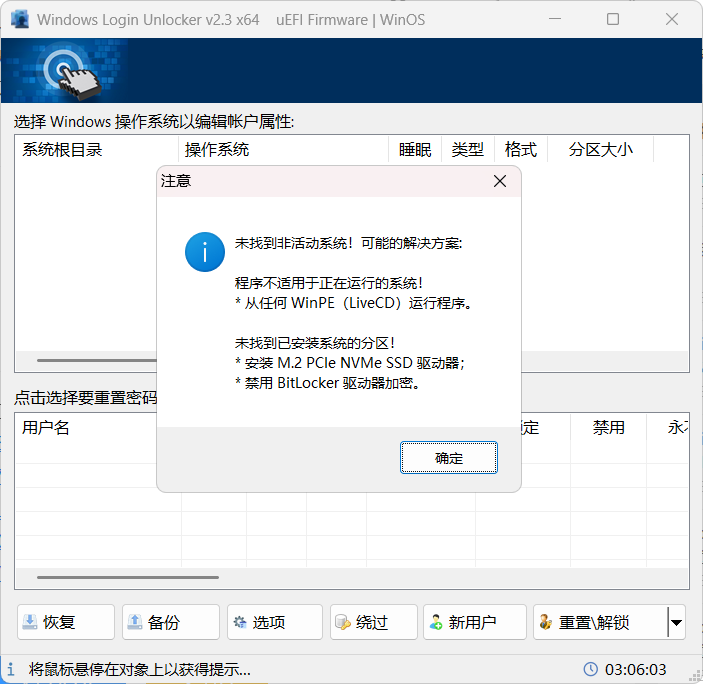Click the 格式 column header

[x=521, y=149]
